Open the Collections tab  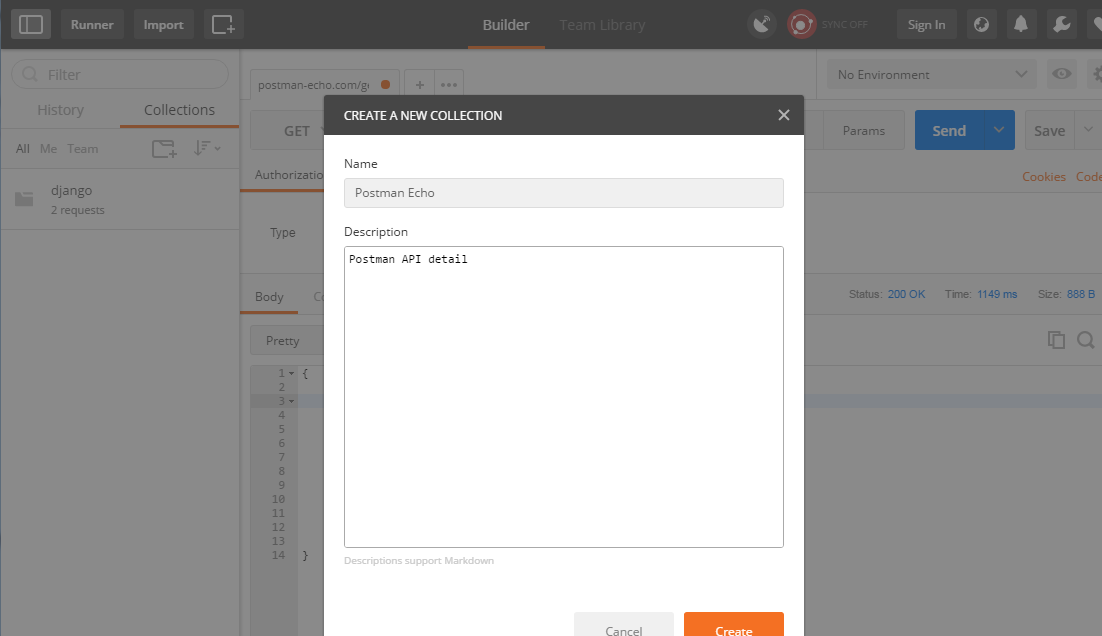pyautogui.click(x=179, y=110)
